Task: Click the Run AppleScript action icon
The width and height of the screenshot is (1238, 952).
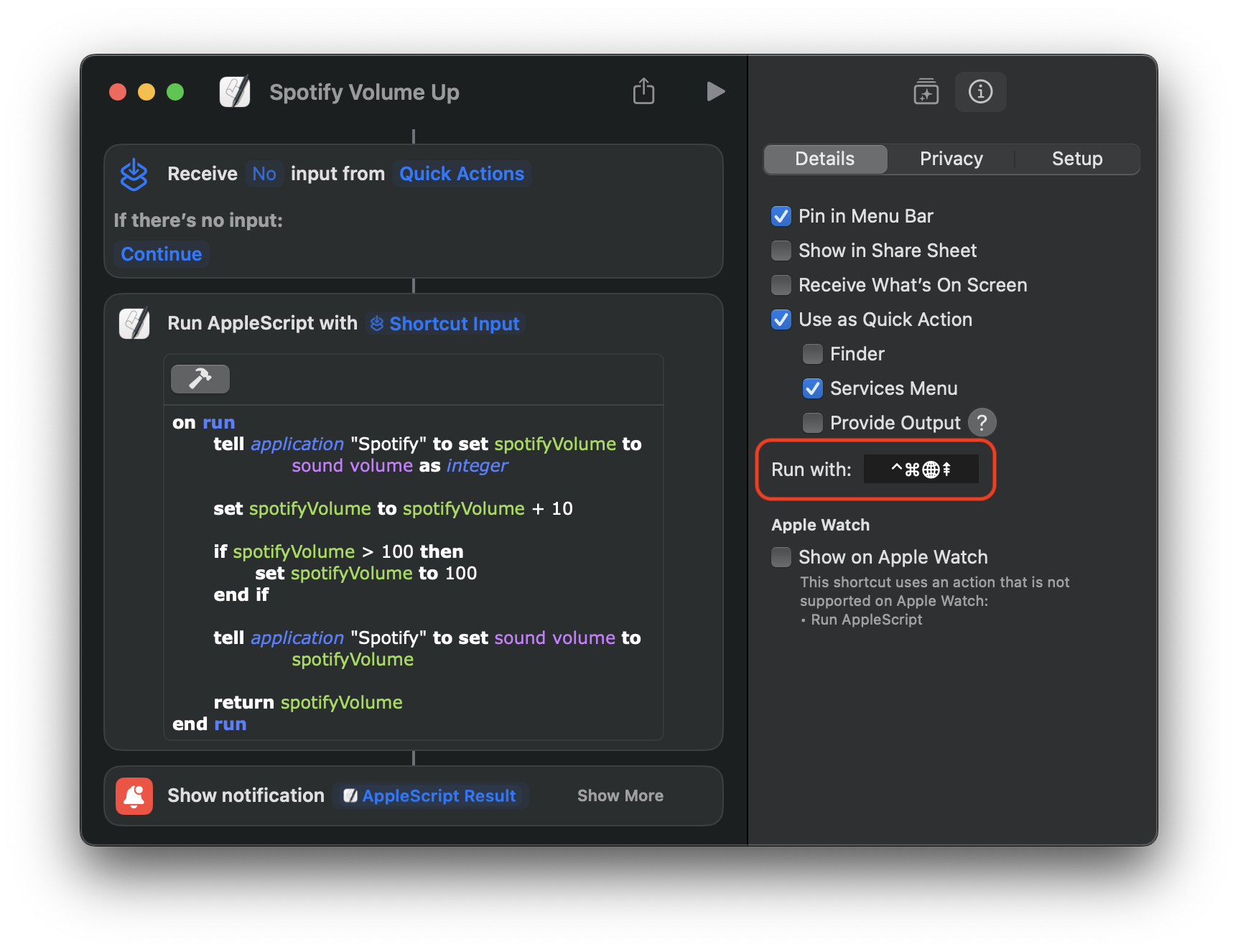Action: (x=134, y=324)
